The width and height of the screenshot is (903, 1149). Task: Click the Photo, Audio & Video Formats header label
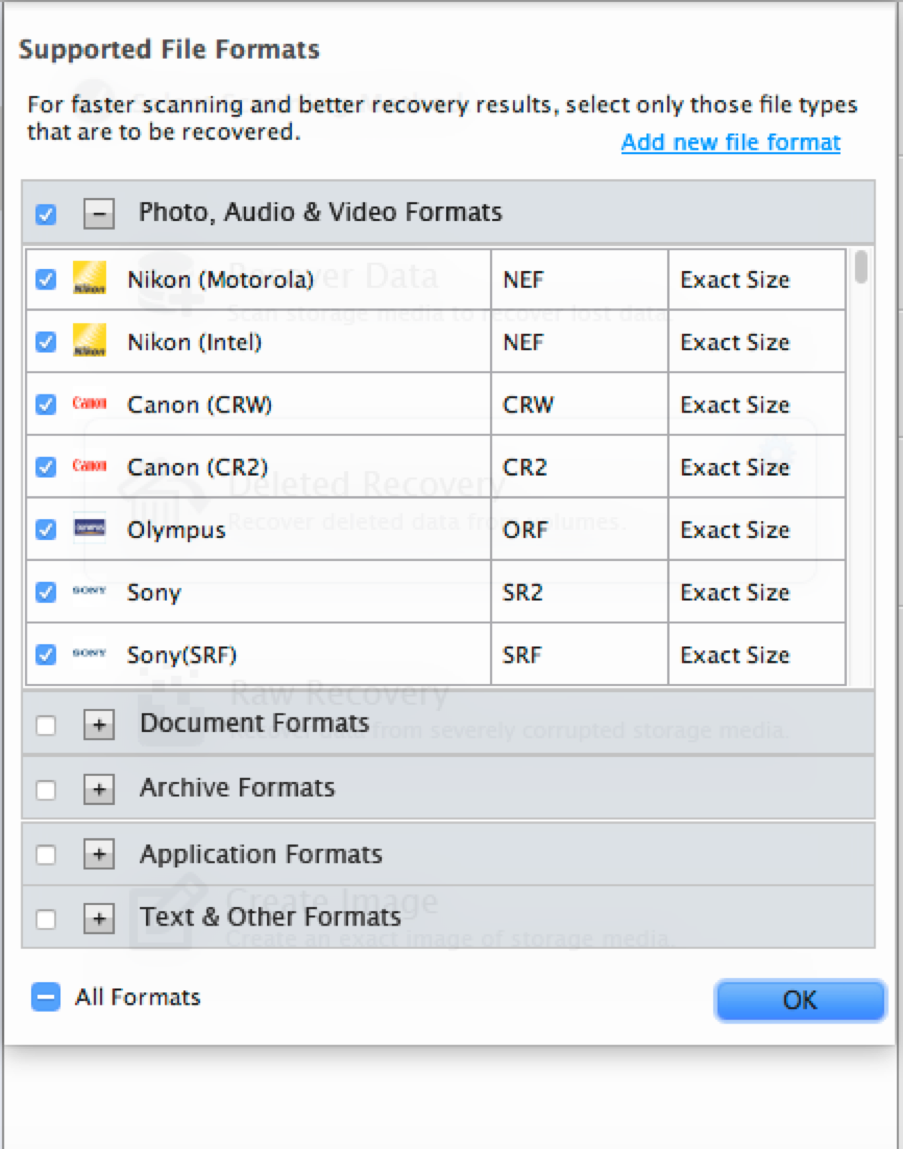(320, 212)
